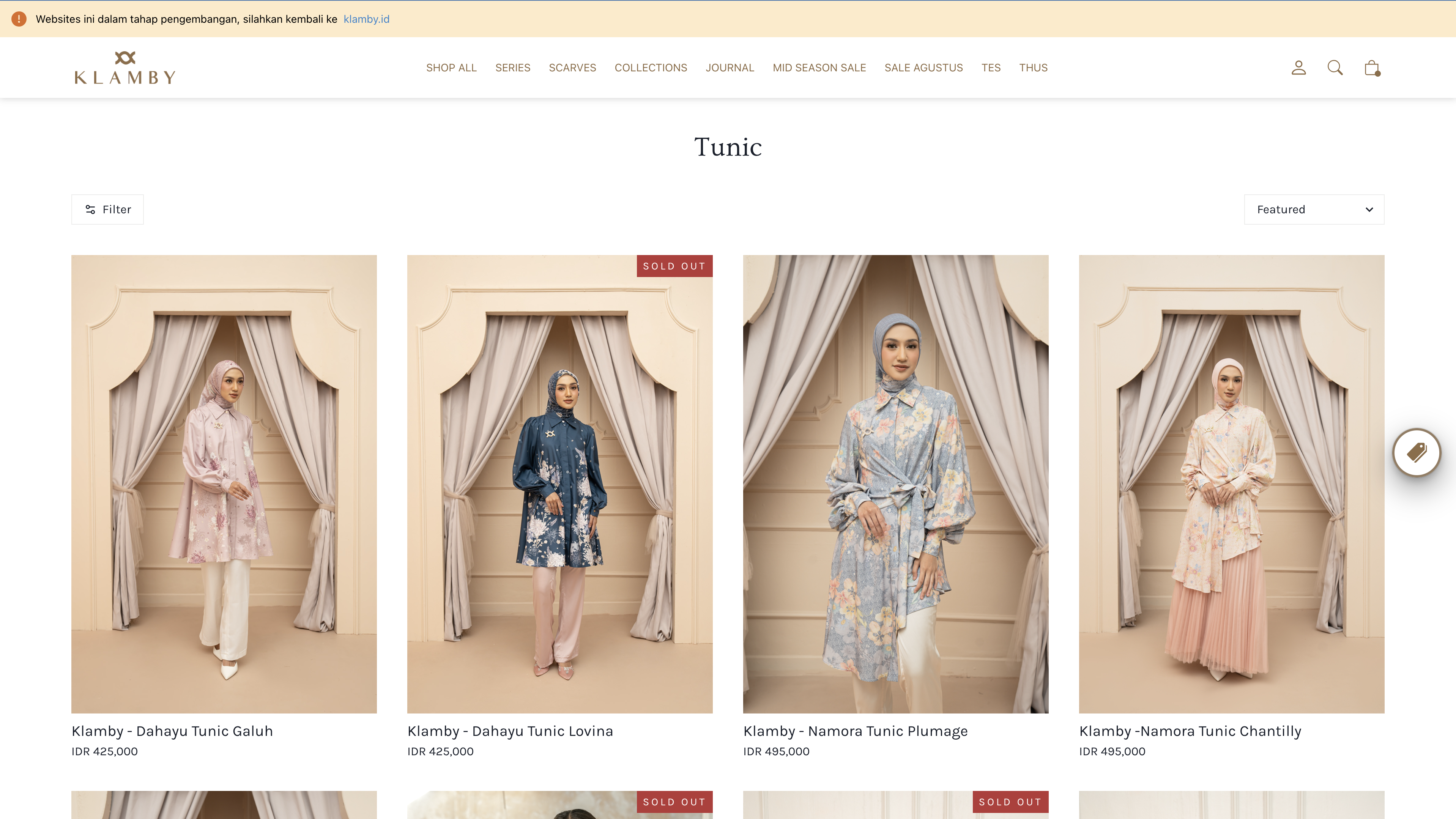Follow the klamby.id link in banner
Screen dimensions: 1456x819
366,19
